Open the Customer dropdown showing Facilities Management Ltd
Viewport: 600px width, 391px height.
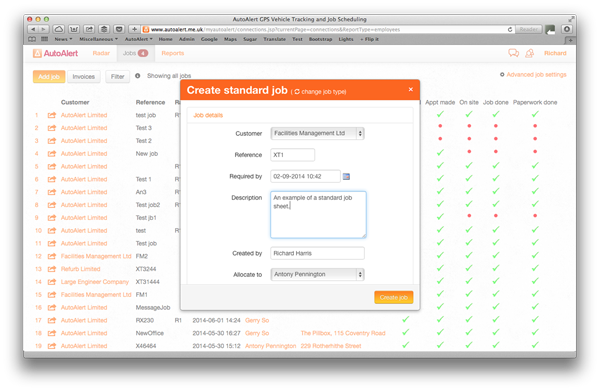(317, 133)
